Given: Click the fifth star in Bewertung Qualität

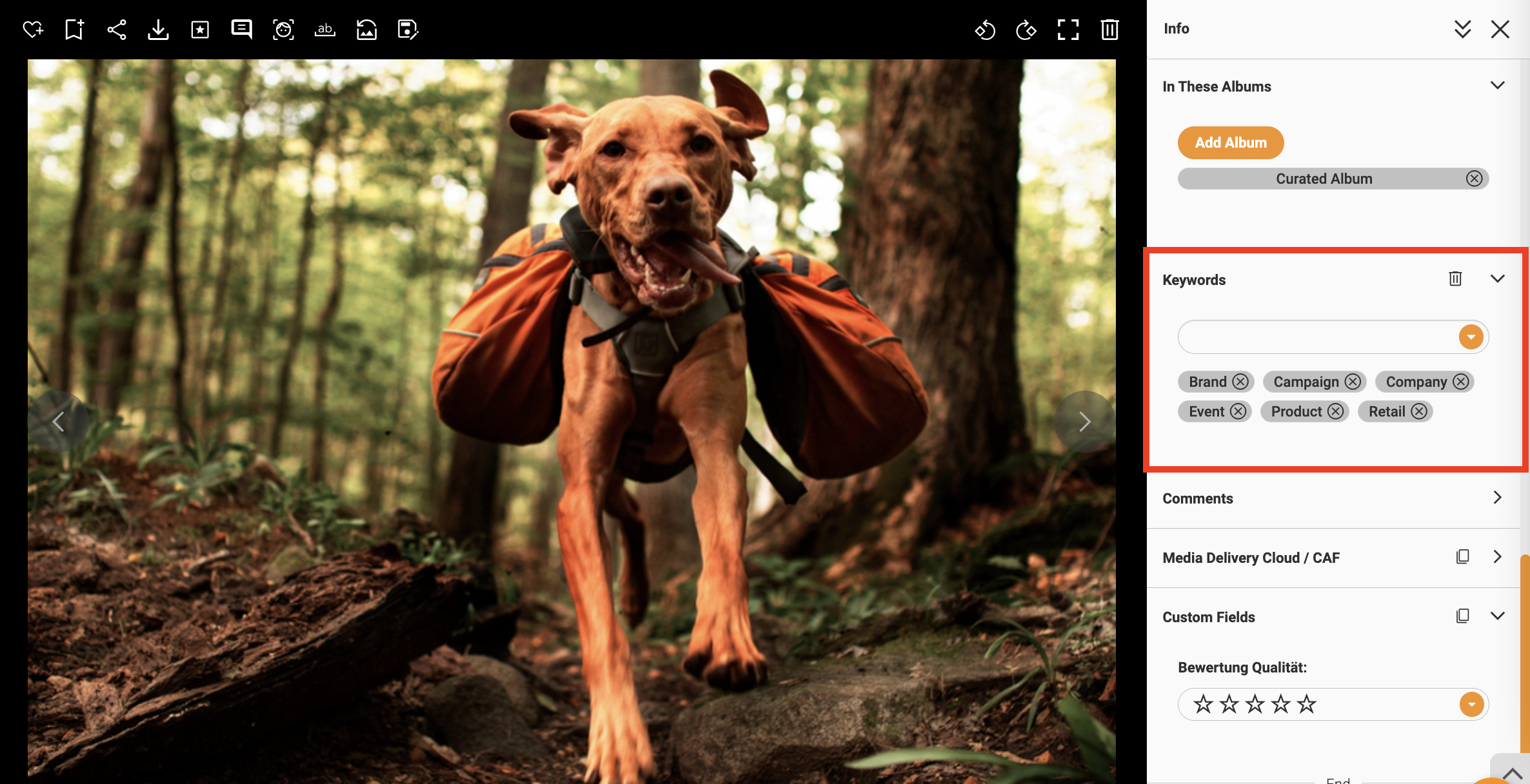Looking at the screenshot, I should pos(1306,704).
